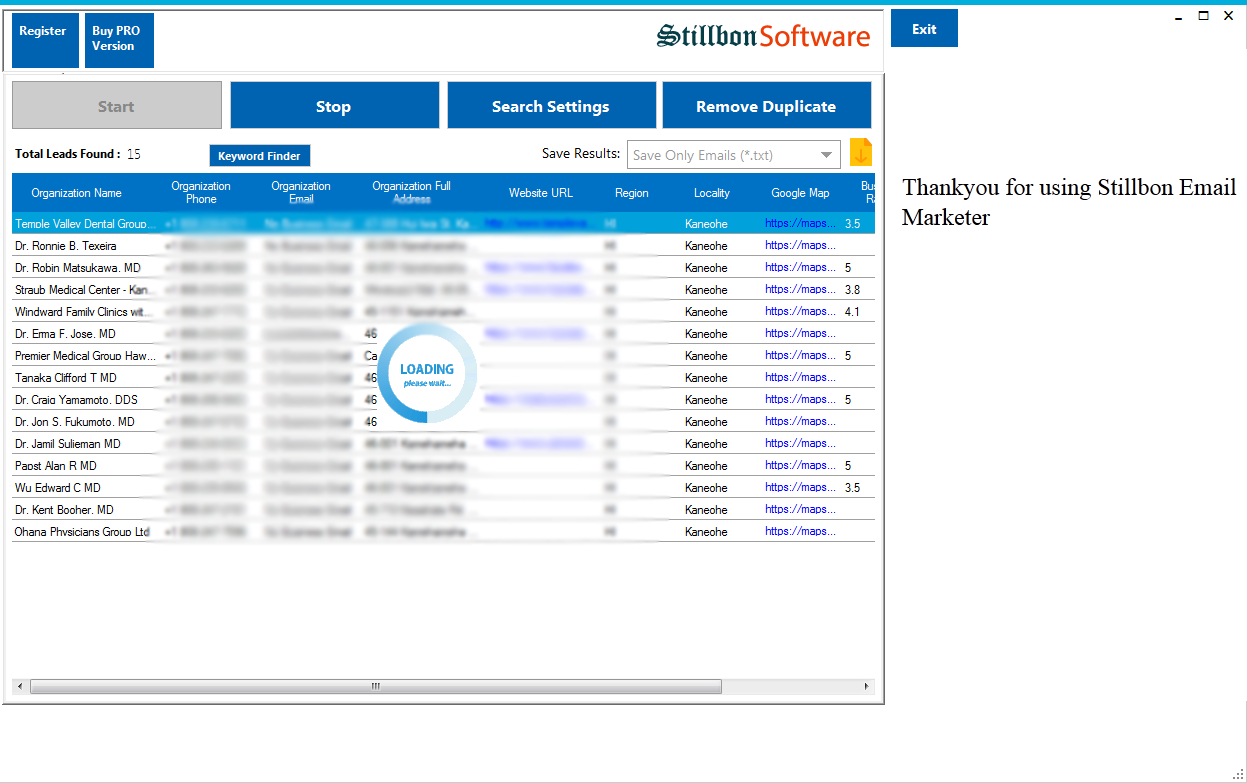The width and height of the screenshot is (1247, 783).
Task: Click the Register button
Action: [45, 40]
